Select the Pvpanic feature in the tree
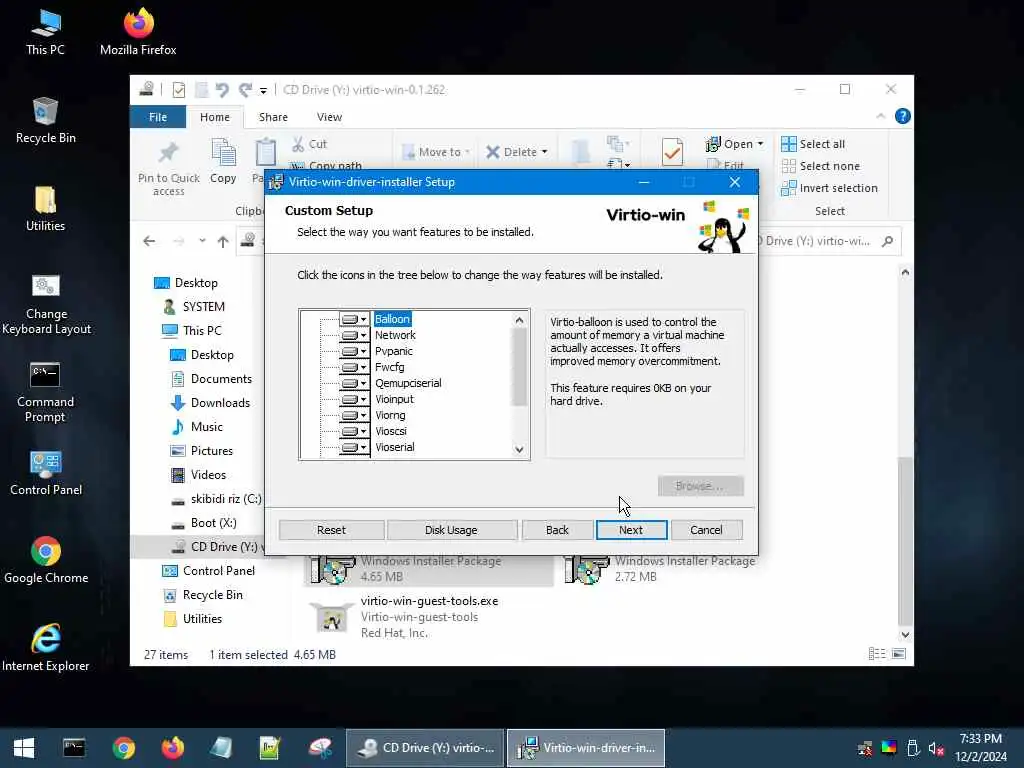The height and width of the screenshot is (768, 1024). point(394,351)
